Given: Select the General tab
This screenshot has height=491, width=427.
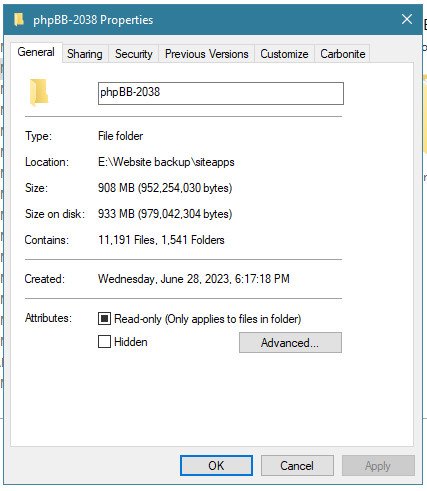Looking at the screenshot, I should click(36, 52).
